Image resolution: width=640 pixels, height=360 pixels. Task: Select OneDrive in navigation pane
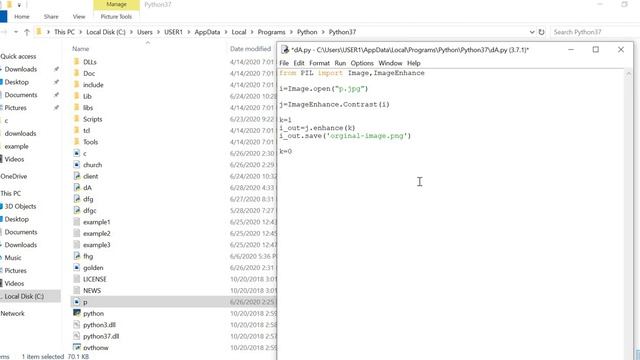tap(13, 176)
